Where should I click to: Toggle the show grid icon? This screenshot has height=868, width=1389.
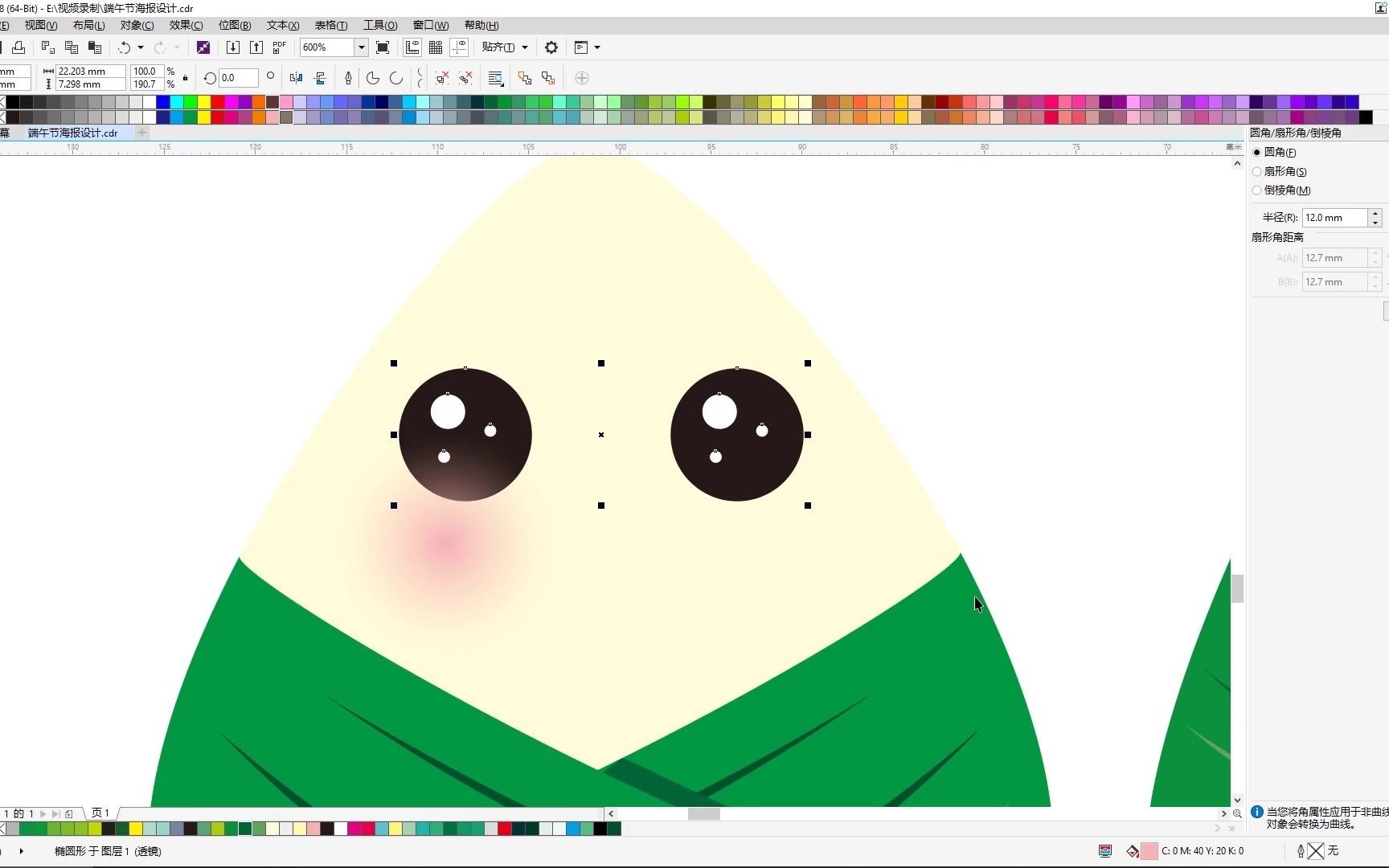(x=436, y=47)
